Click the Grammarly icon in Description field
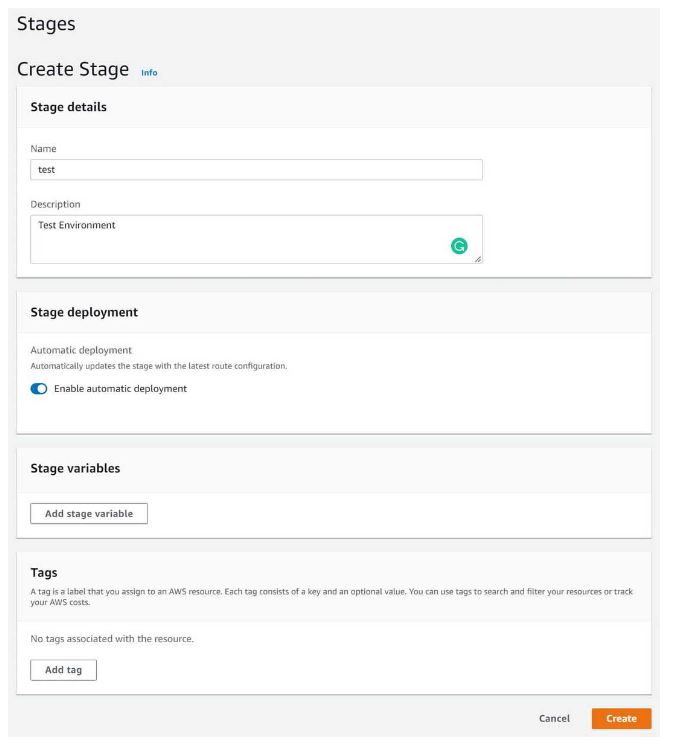The width and height of the screenshot is (674, 748). pyautogui.click(x=459, y=246)
